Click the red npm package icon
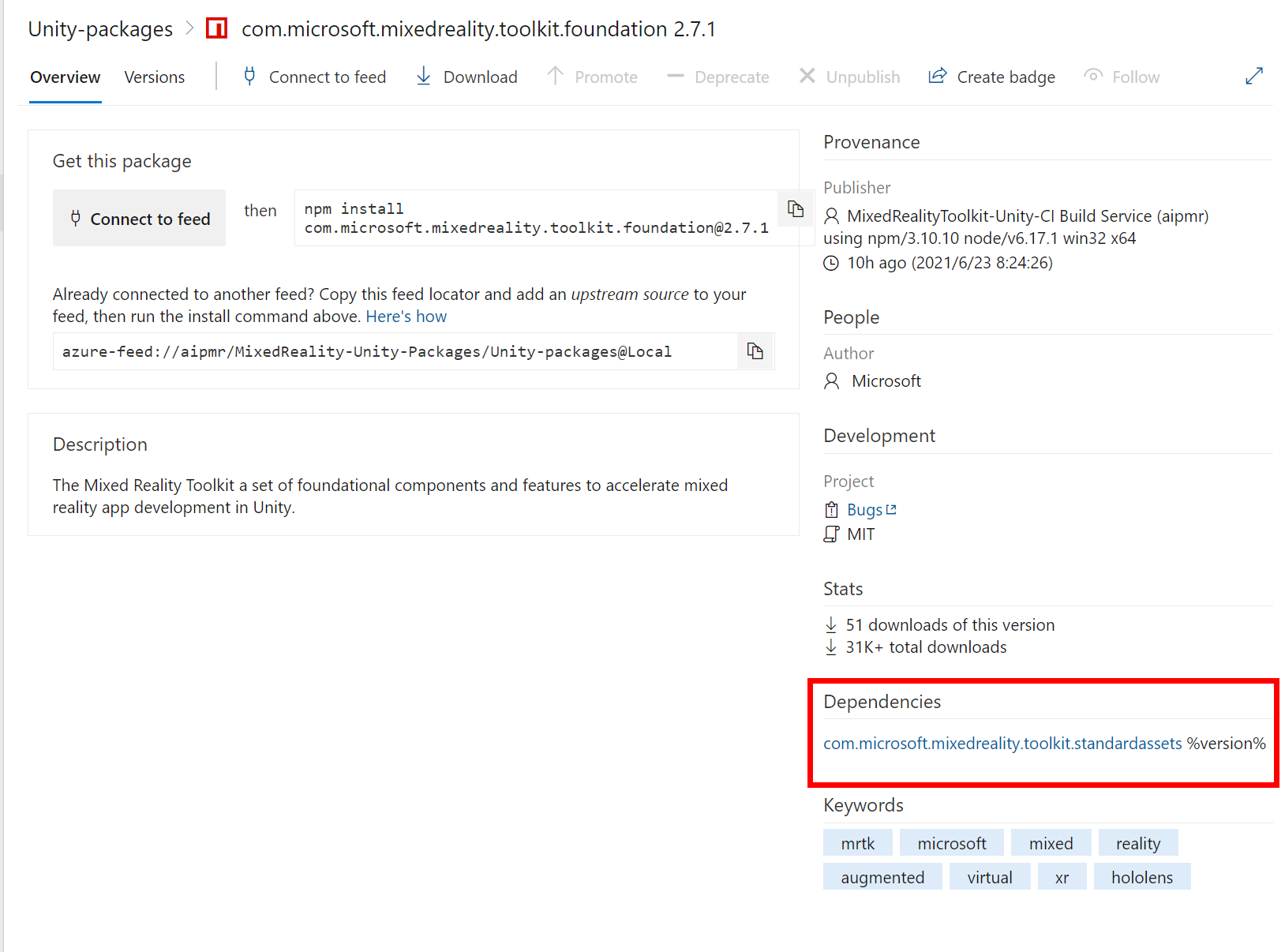Screen dimensions: 1285x952 [216, 28]
